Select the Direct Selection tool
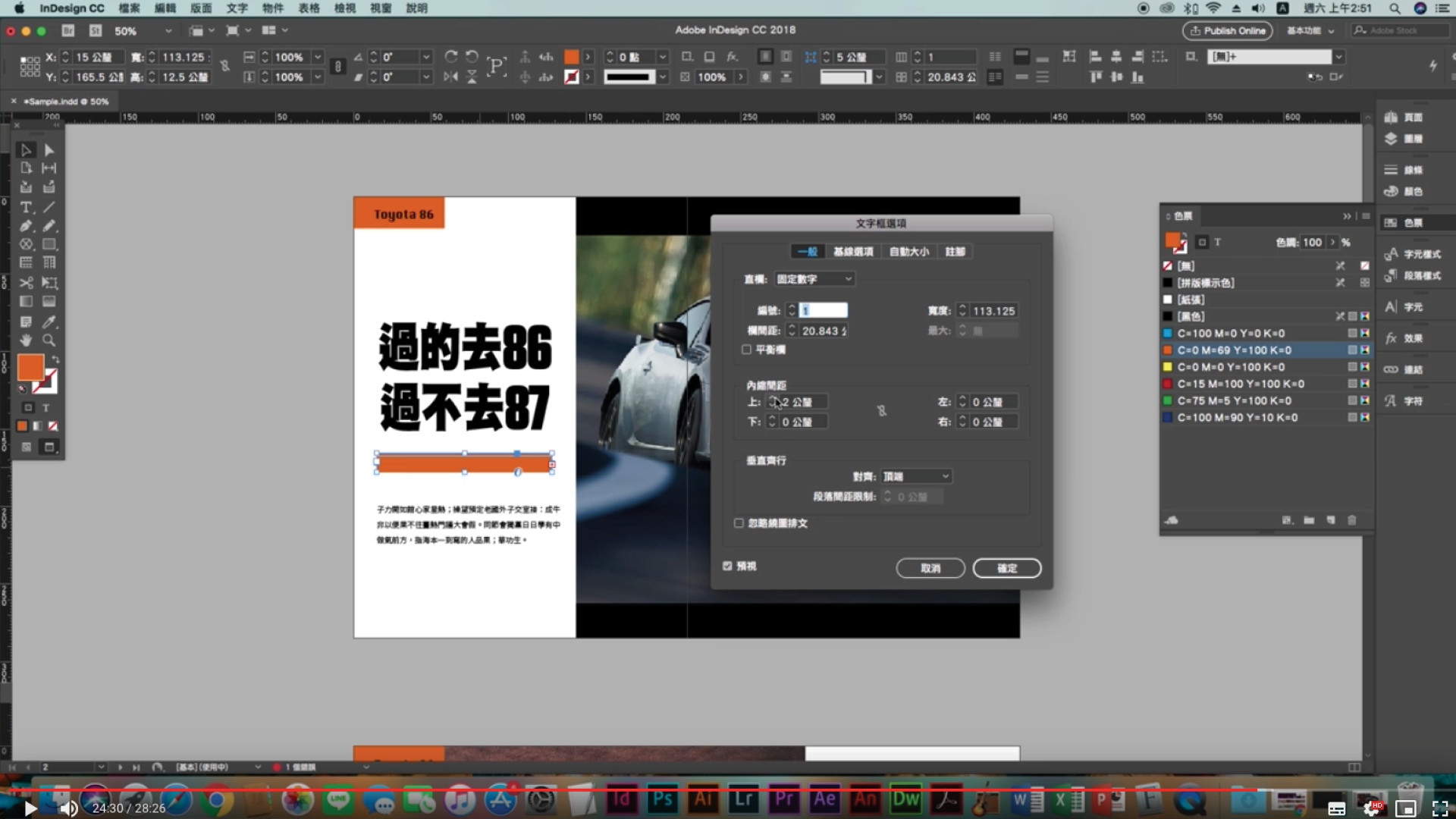Viewport: 1456px width, 819px height. [x=49, y=150]
